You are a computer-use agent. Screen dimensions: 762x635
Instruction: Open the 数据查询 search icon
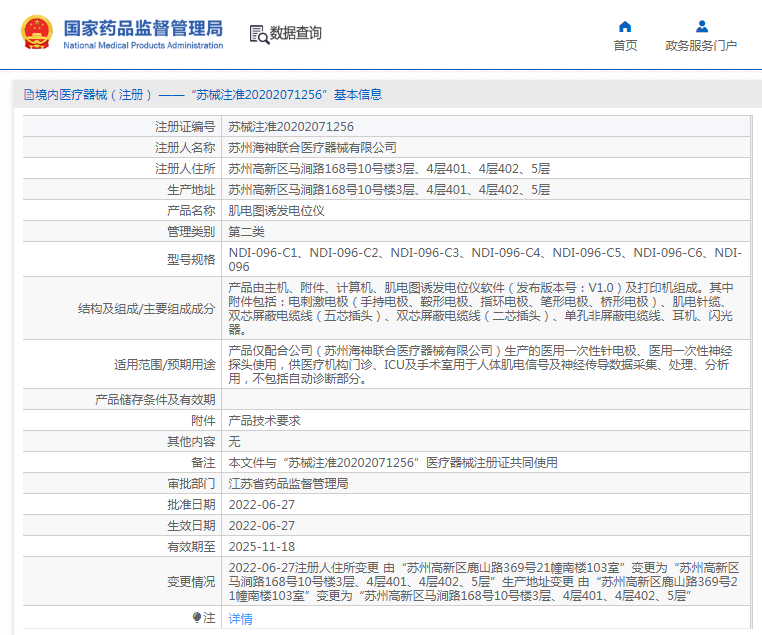(259, 34)
